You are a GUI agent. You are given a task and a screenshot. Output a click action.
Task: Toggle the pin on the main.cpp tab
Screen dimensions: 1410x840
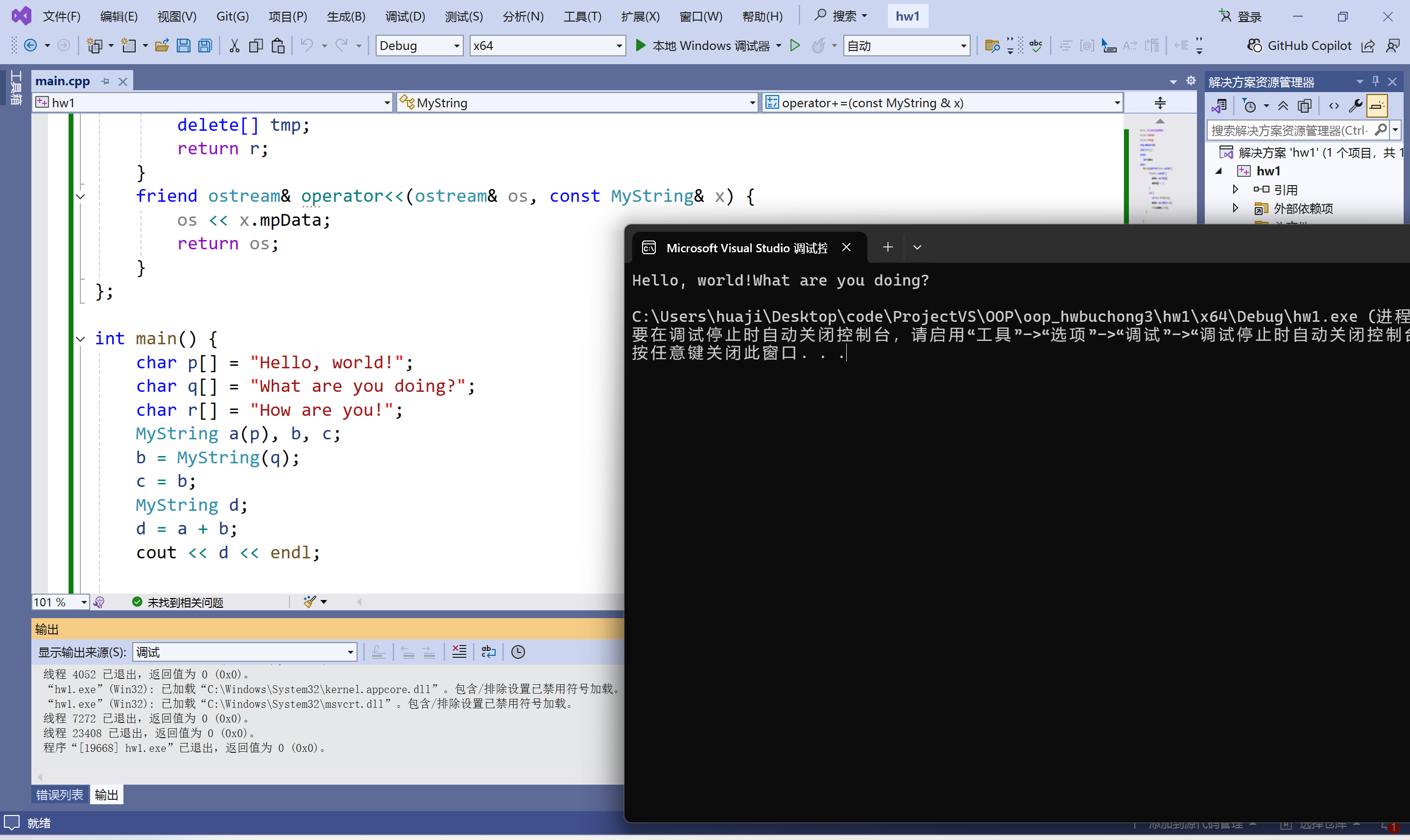point(105,81)
